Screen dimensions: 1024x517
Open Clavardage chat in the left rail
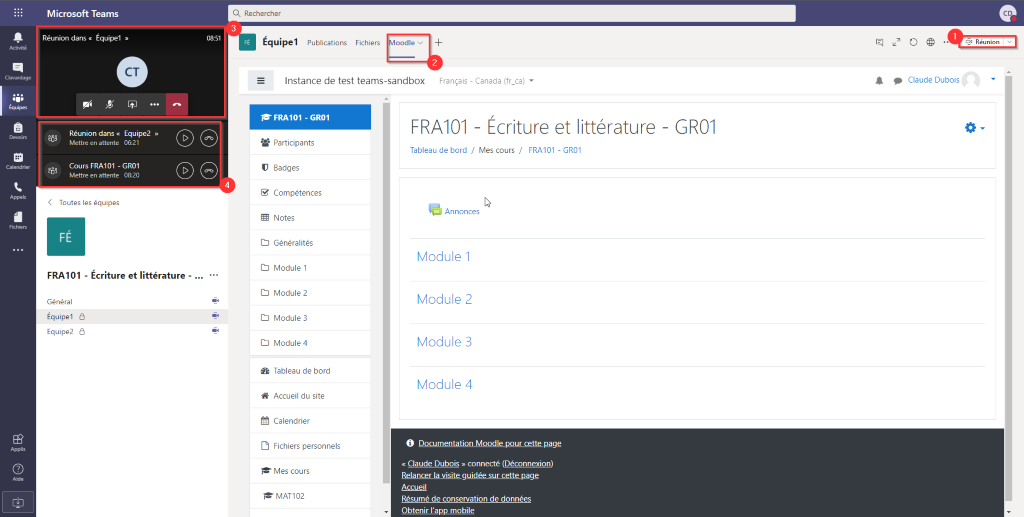pos(18,71)
